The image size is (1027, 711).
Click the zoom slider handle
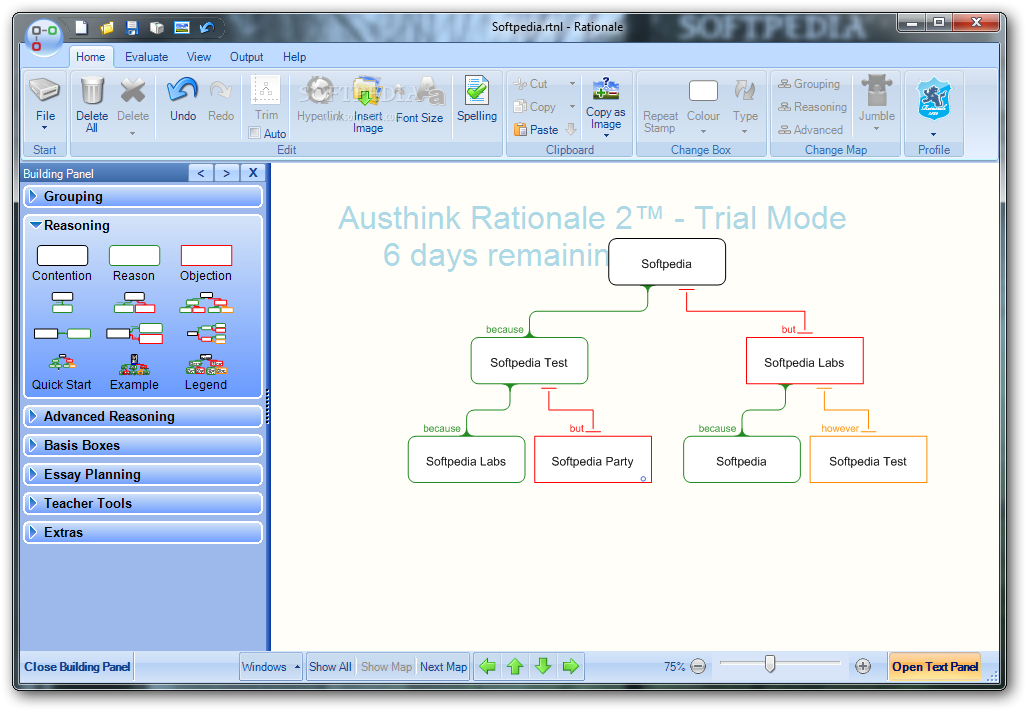click(770, 665)
